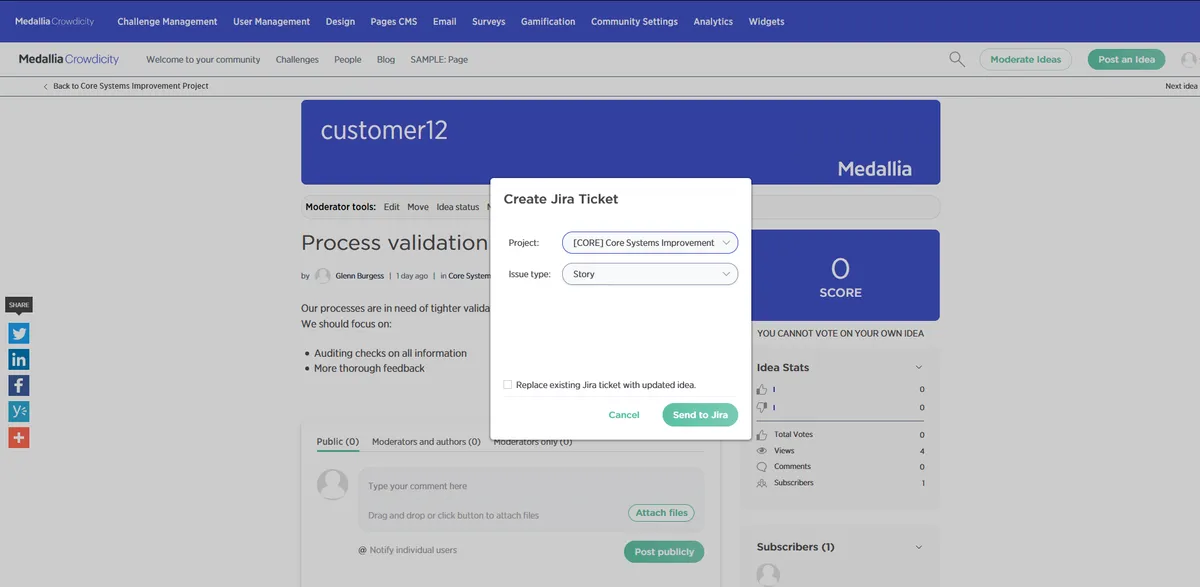Open User Management menu

click(x=272, y=21)
